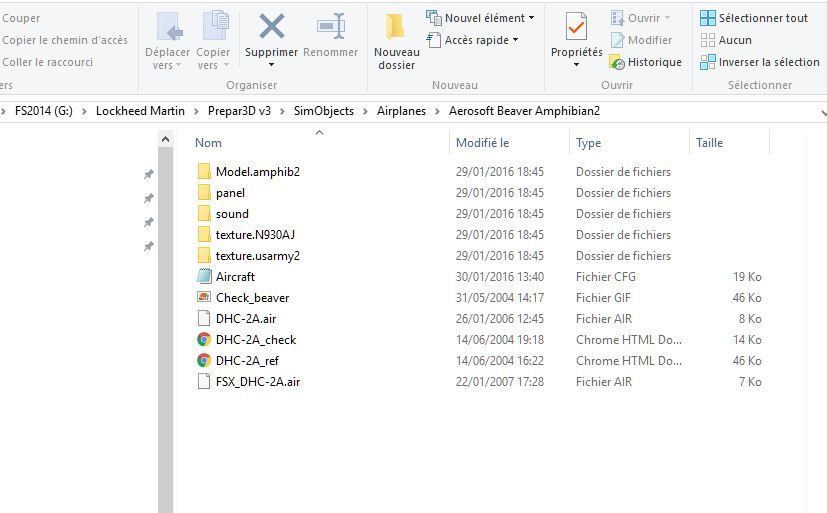Screen dimensions: 827x513
Task: Click the Copier vers icon
Action: [216, 25]
